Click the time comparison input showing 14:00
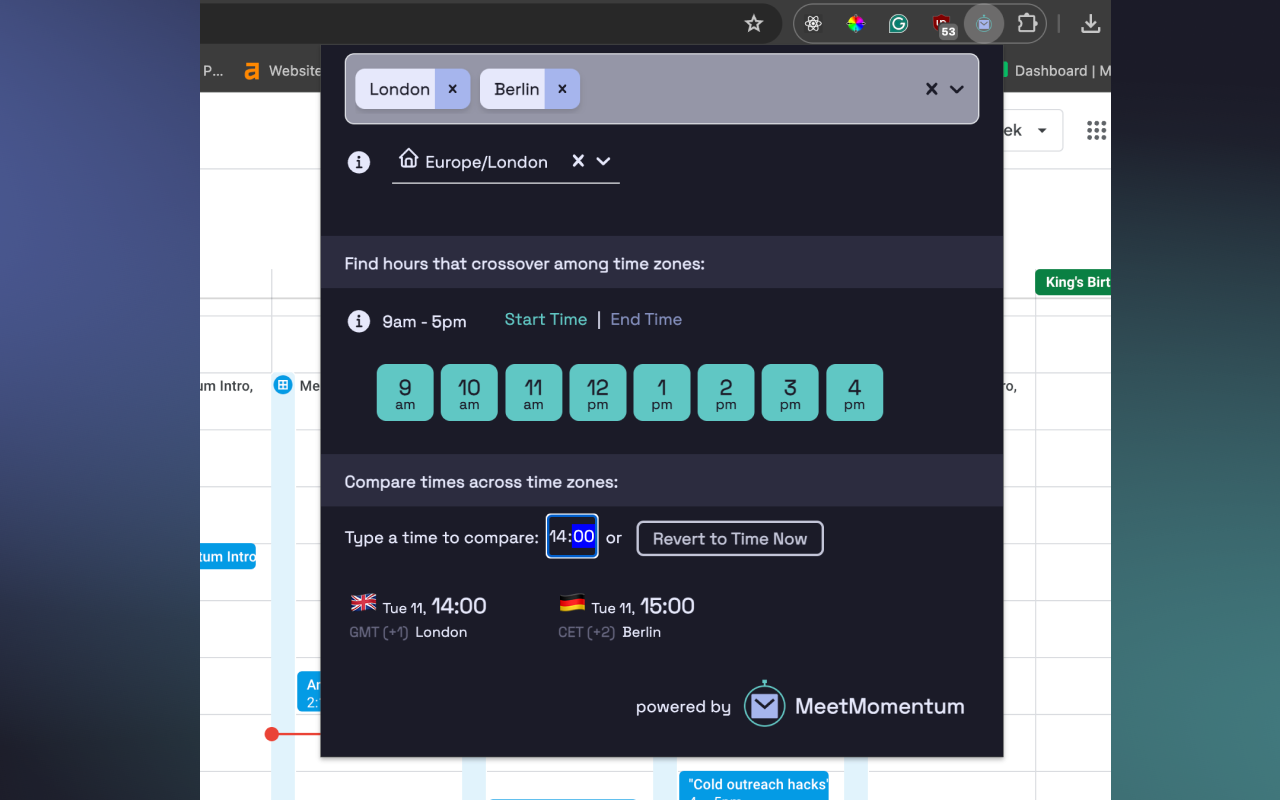1280x800 pixels. click(x=571, y=537)
